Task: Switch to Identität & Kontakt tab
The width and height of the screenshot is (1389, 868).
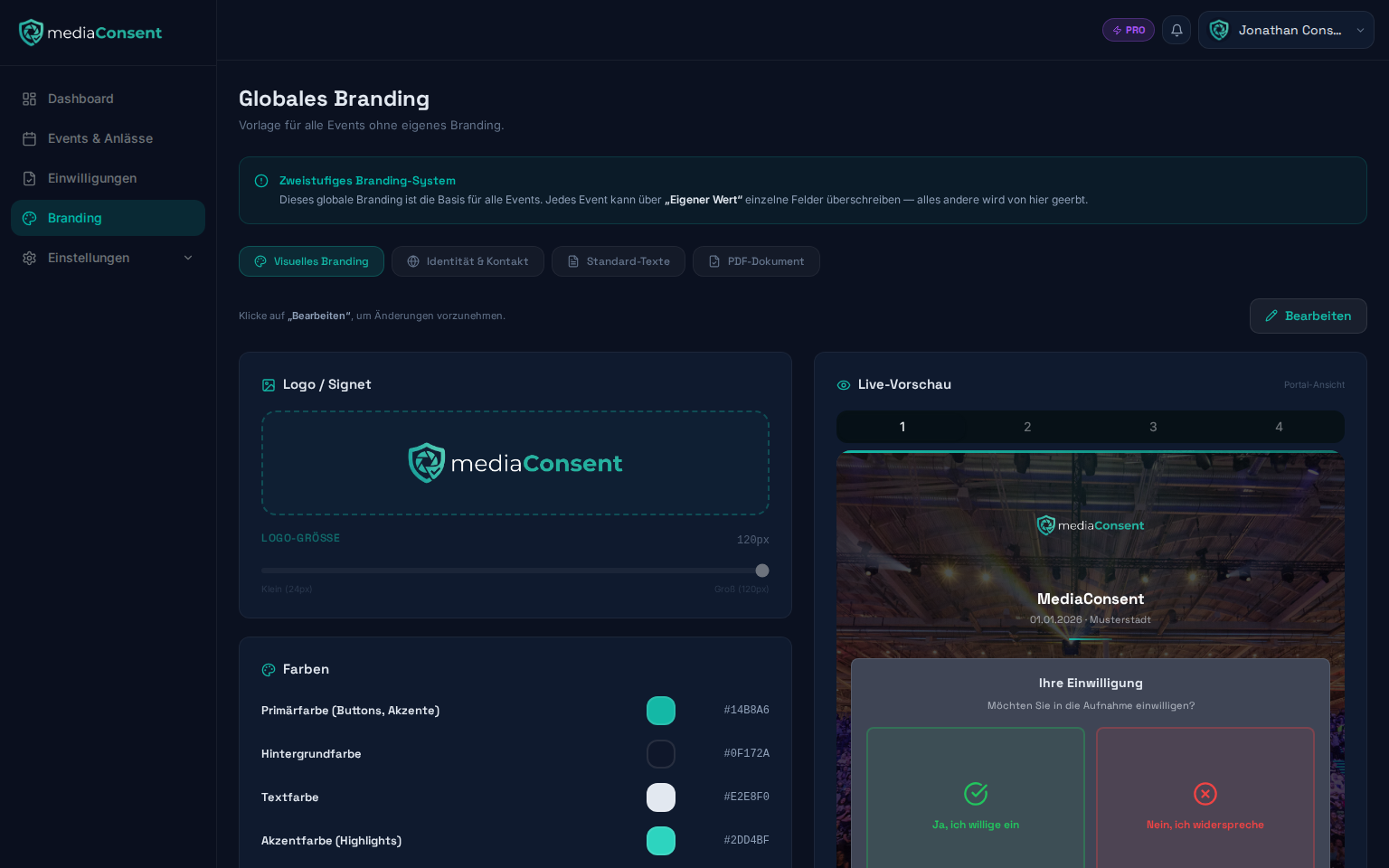Action: [468, 261]
